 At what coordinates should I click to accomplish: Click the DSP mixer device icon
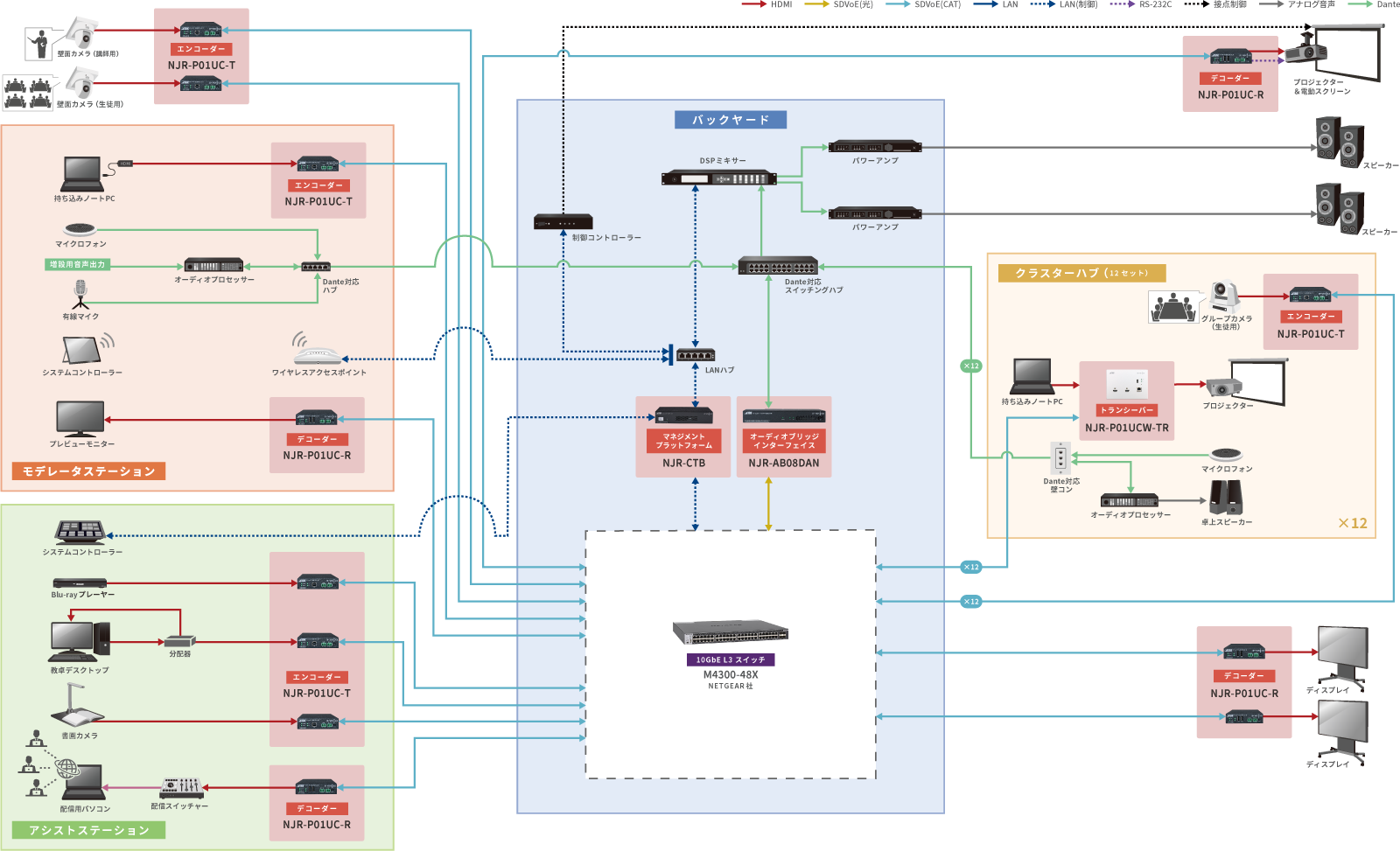(x=718, y=178)
